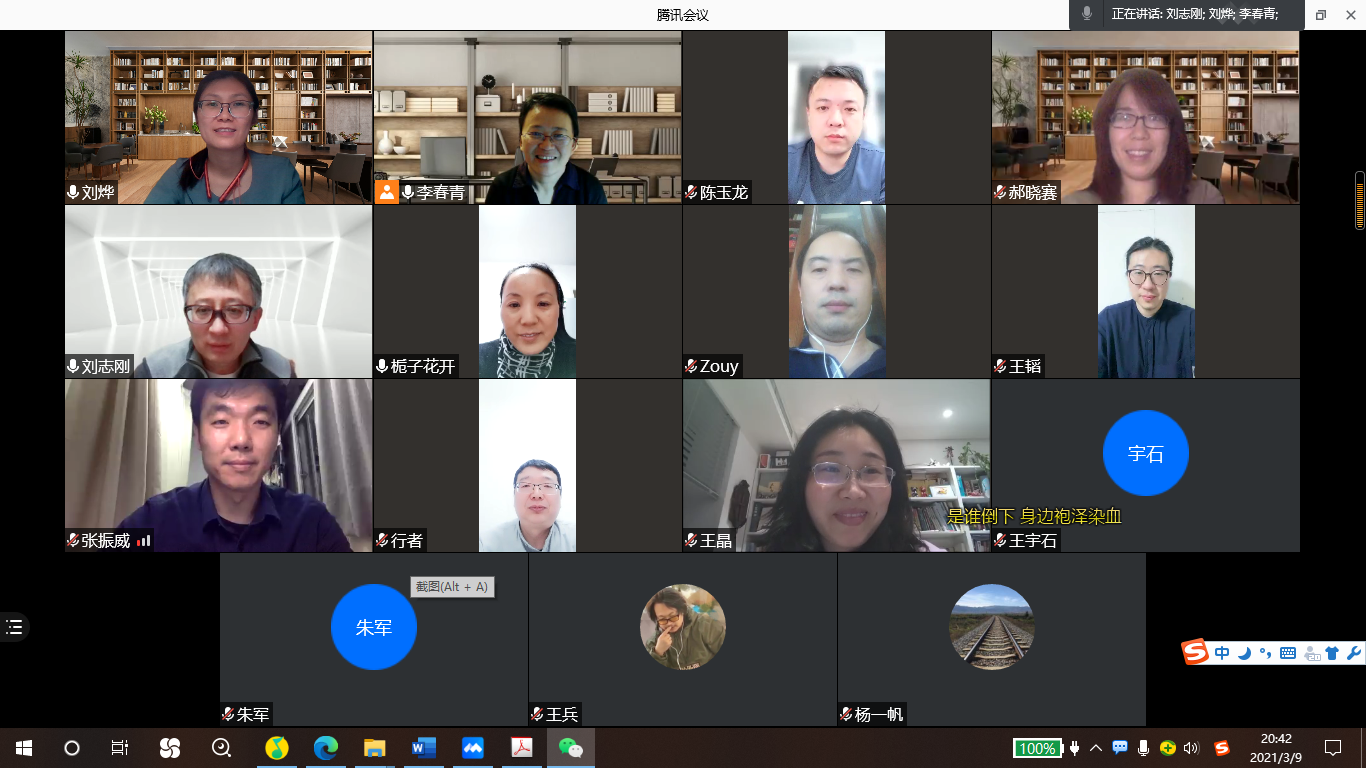Image resolution: width=1366 pixels, height=768 pixels.
Task: Open WeChat from the taskbar
Action: click(570, 747)
